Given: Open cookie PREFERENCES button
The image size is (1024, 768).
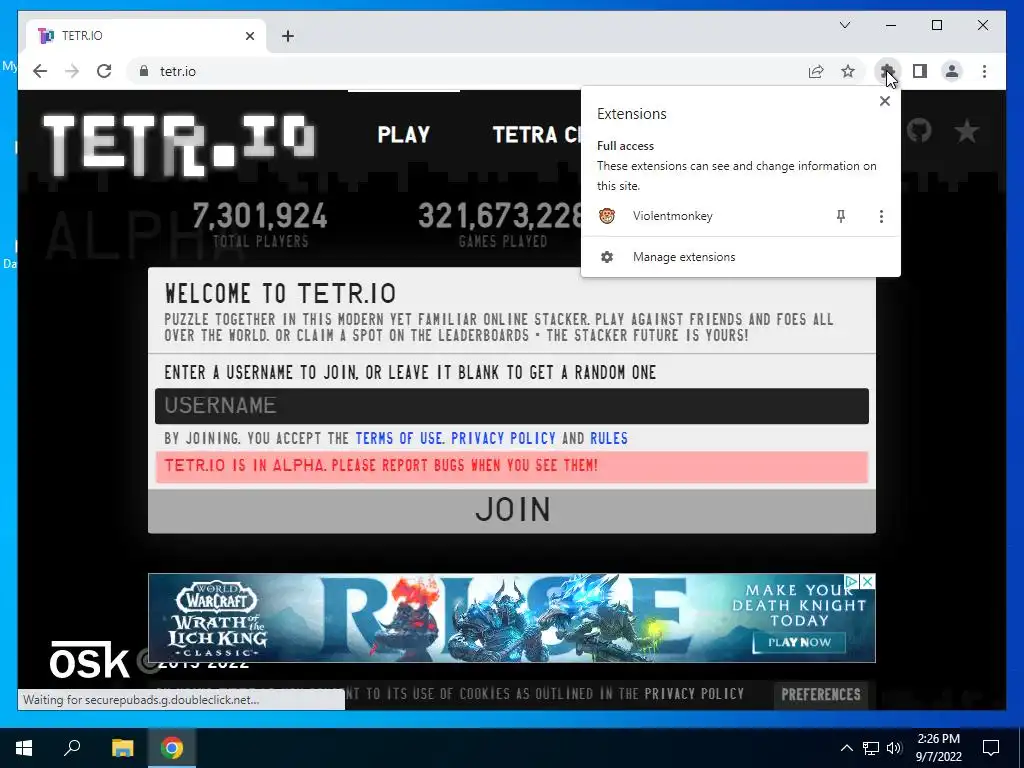Looking at the screenshot, I should tap(821, 694).
